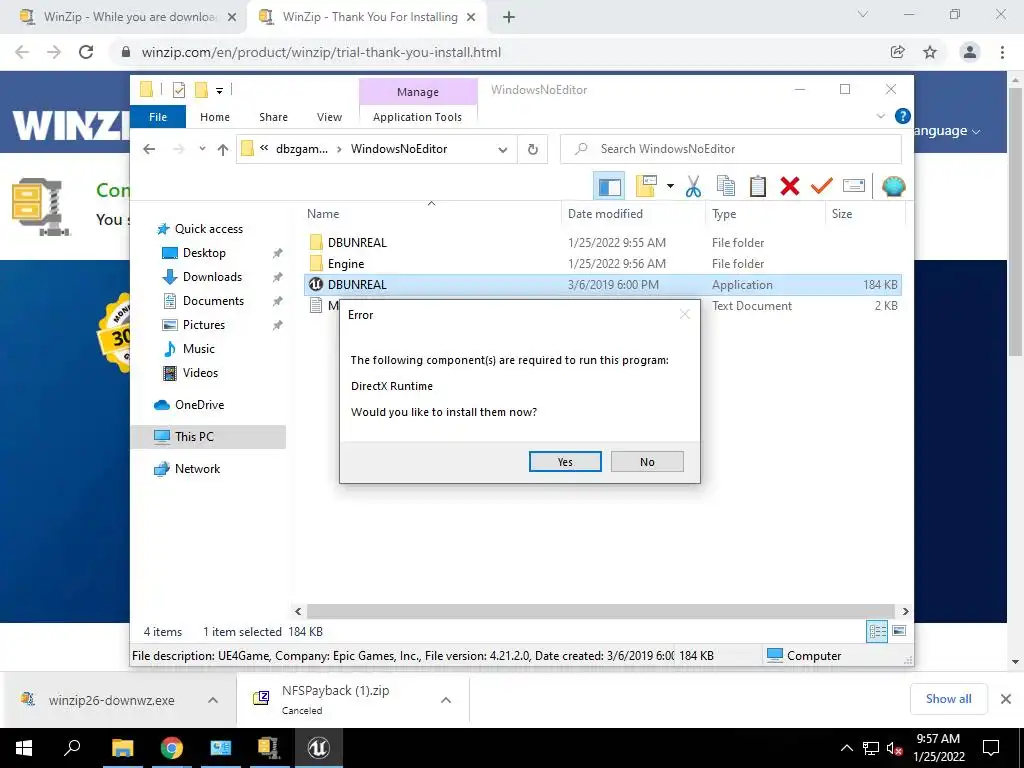Select the Engine folder row
Image resolution: width=1024 pixels, height=768 pixels.
(602, 264)
